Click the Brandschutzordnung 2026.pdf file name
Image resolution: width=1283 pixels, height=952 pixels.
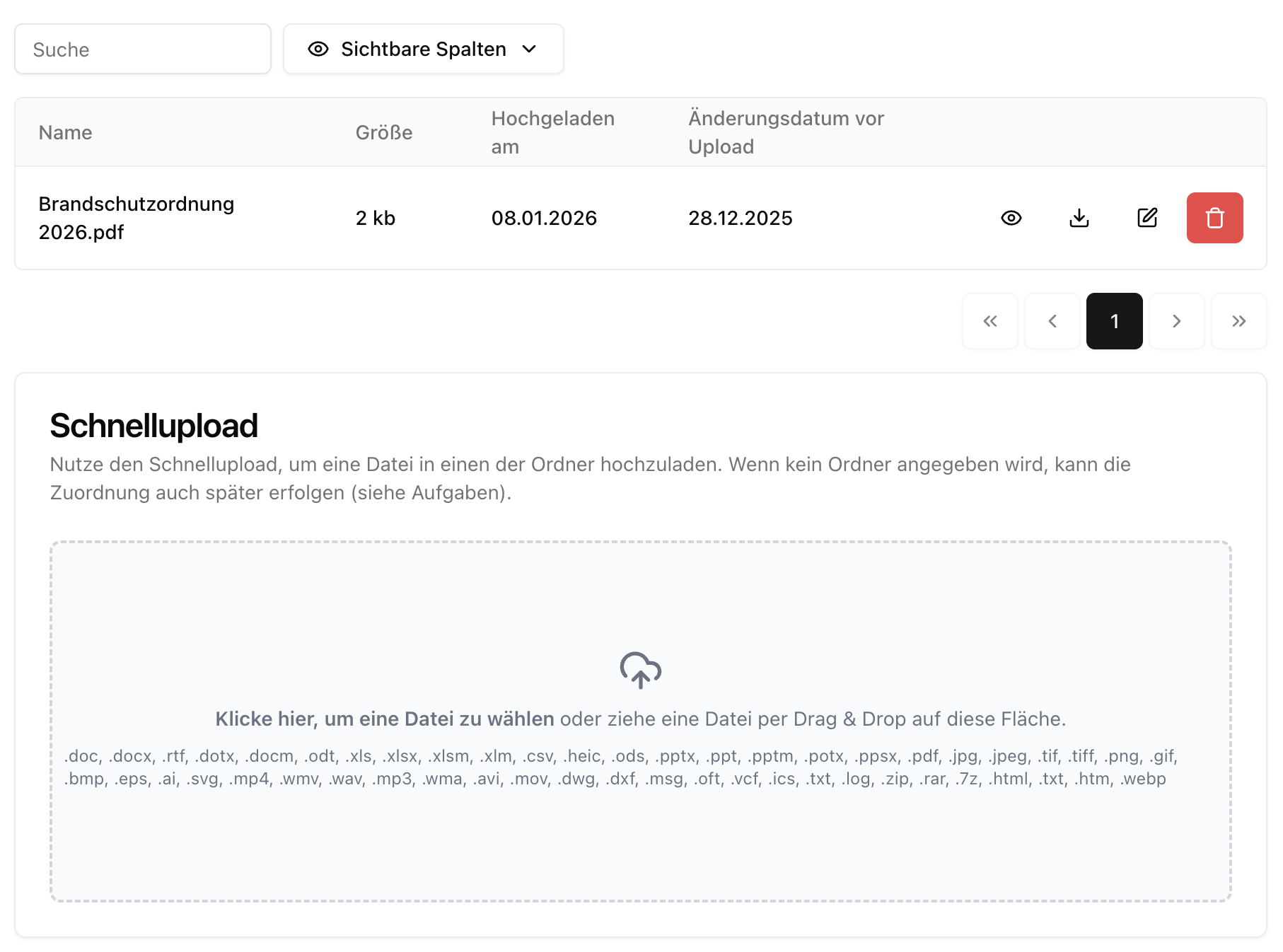136,218
